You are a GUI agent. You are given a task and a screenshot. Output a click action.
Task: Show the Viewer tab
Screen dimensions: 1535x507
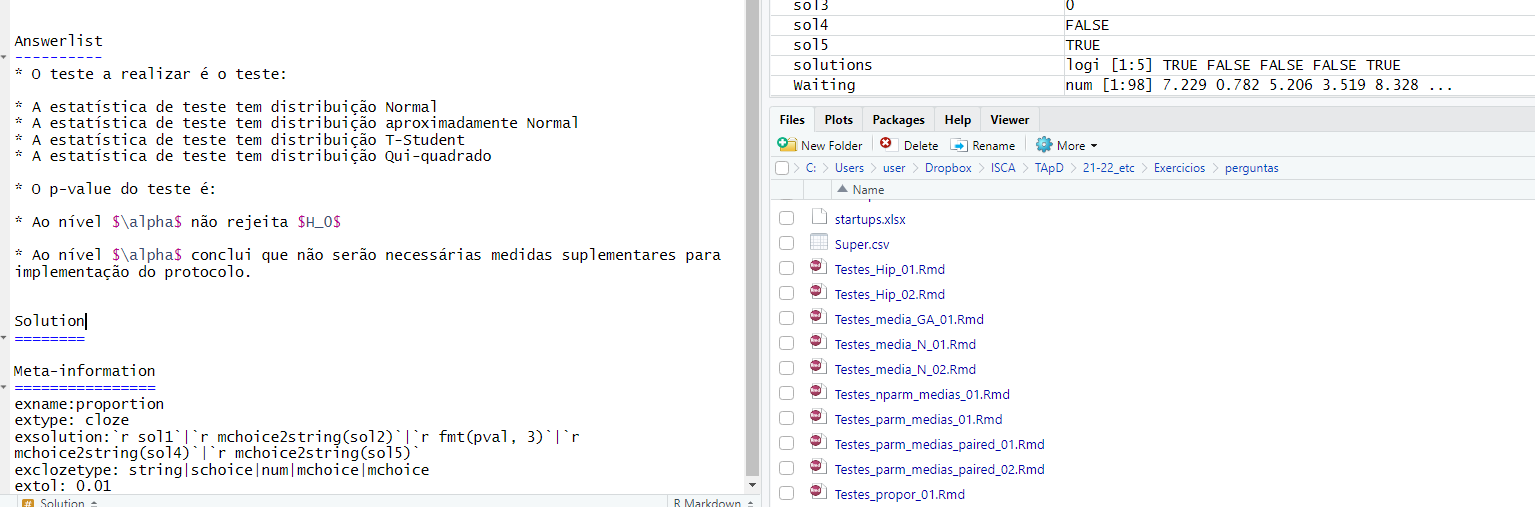[x=1009, y=119]
